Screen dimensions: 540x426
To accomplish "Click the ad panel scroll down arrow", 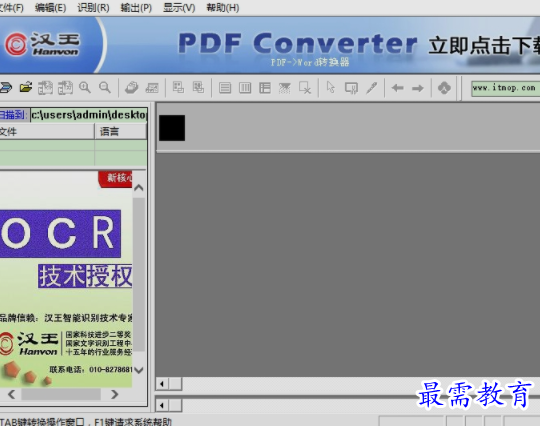I will (x=139, y=370).
